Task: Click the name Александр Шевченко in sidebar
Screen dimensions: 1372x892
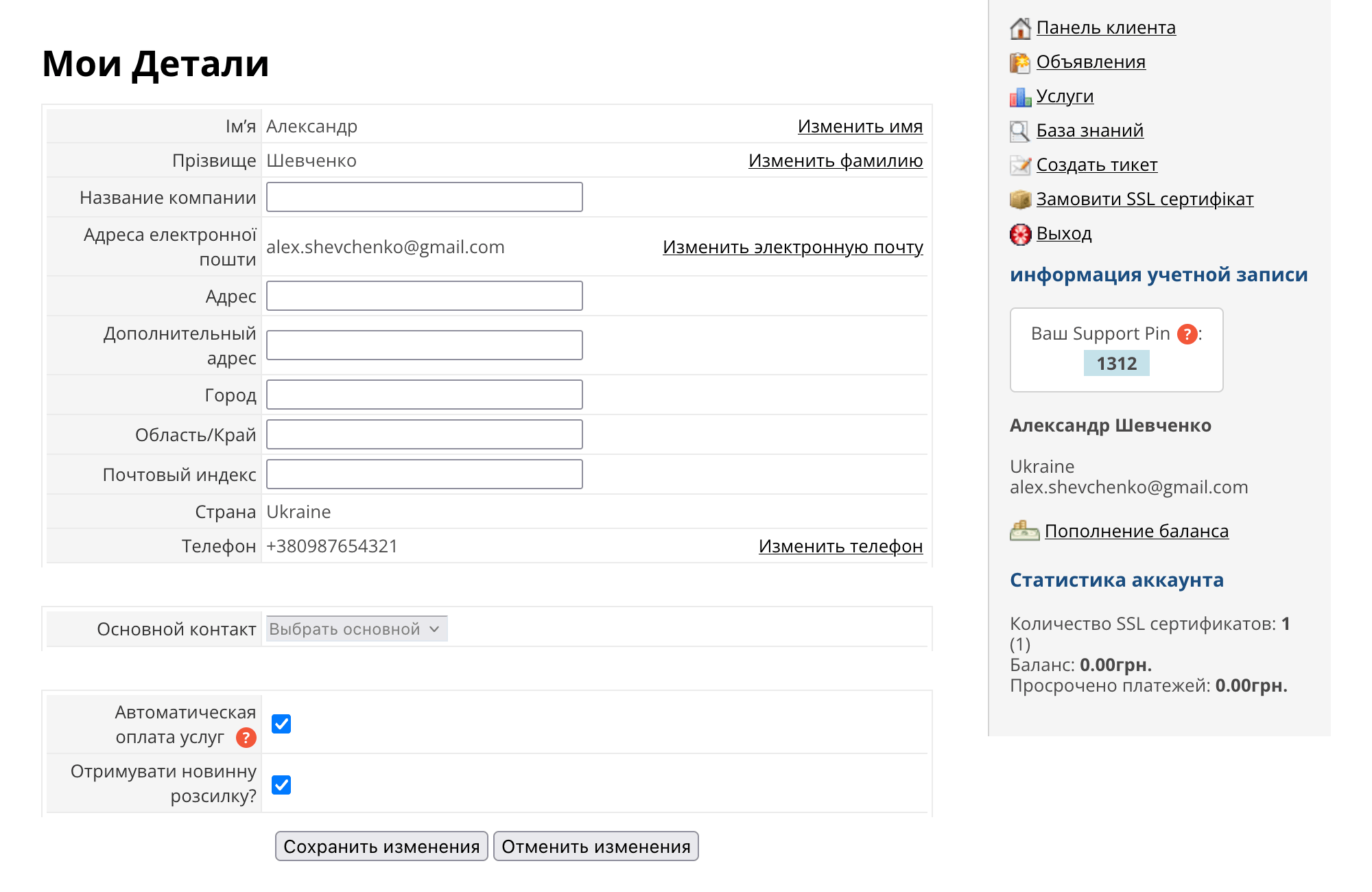Action: [x=1111, y=425]
